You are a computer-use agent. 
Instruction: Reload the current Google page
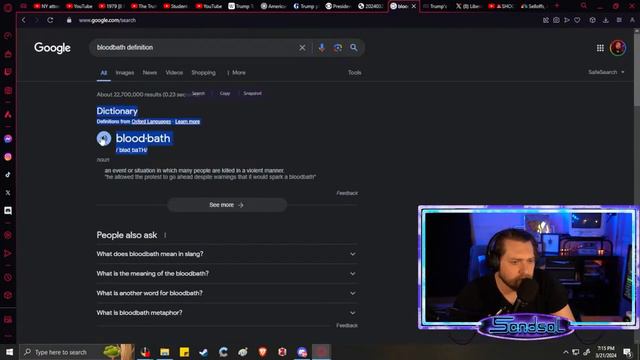(50, 20)
